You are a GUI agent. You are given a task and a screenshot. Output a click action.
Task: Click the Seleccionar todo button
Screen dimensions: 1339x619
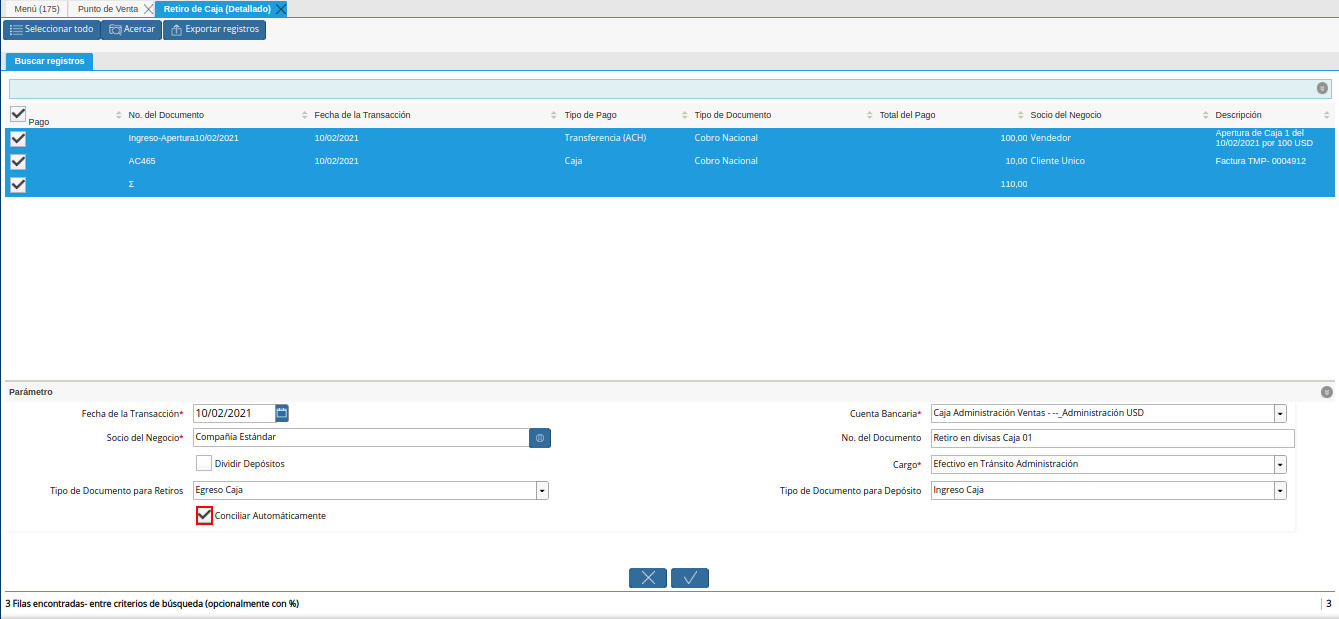point(51,30)
